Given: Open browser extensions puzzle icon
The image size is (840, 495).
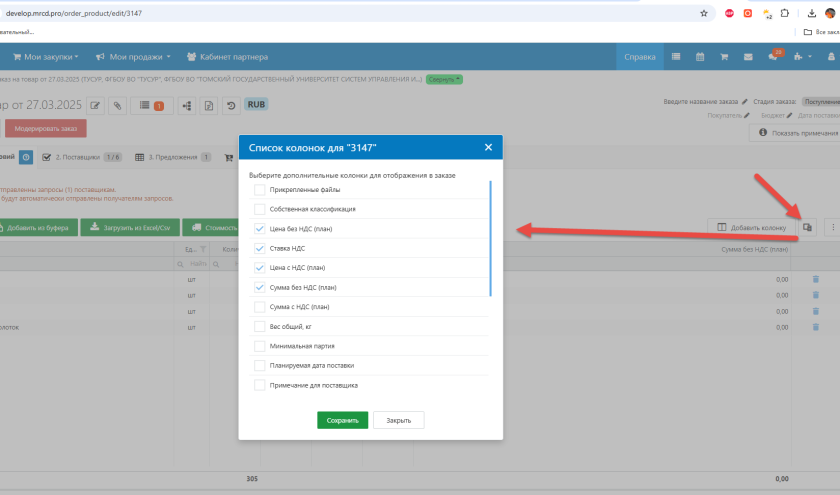Looking at the screenshot, I should [x=785, y=13].
